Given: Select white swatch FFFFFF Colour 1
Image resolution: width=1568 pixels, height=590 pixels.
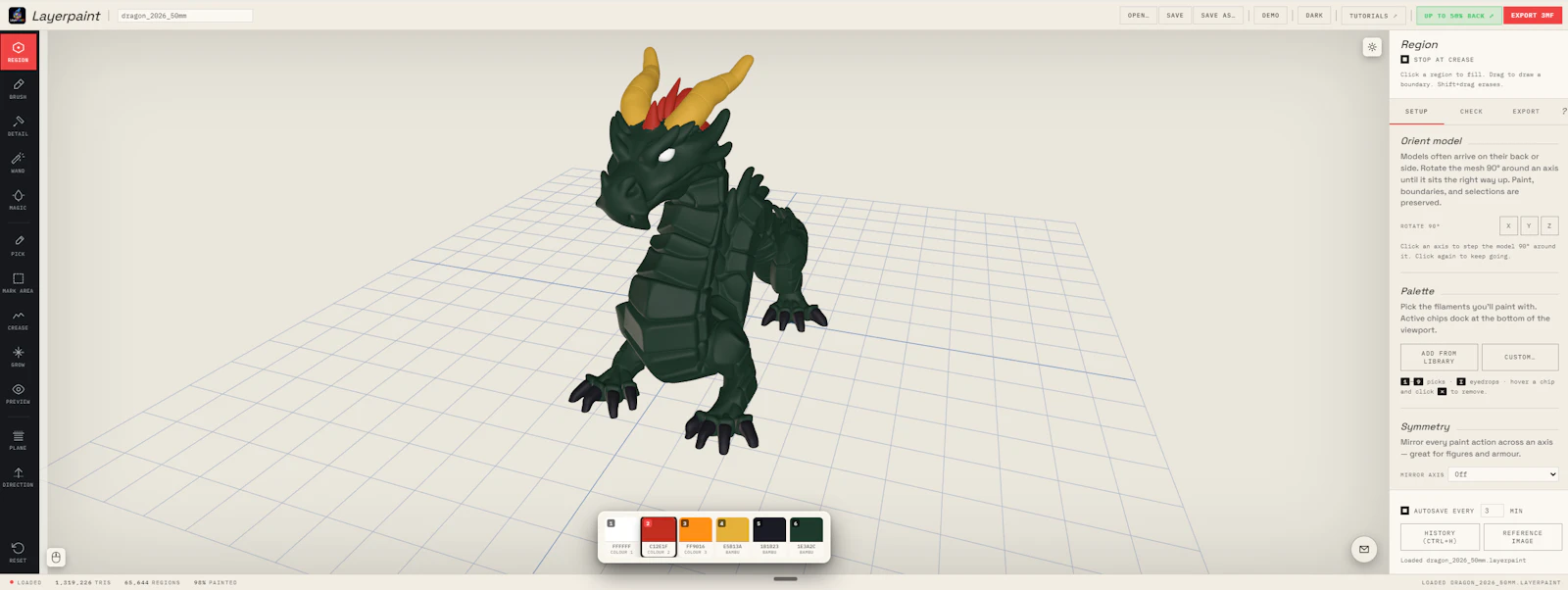Looking at the screenshot, I should pyautogui.click(x=621, y=537).
